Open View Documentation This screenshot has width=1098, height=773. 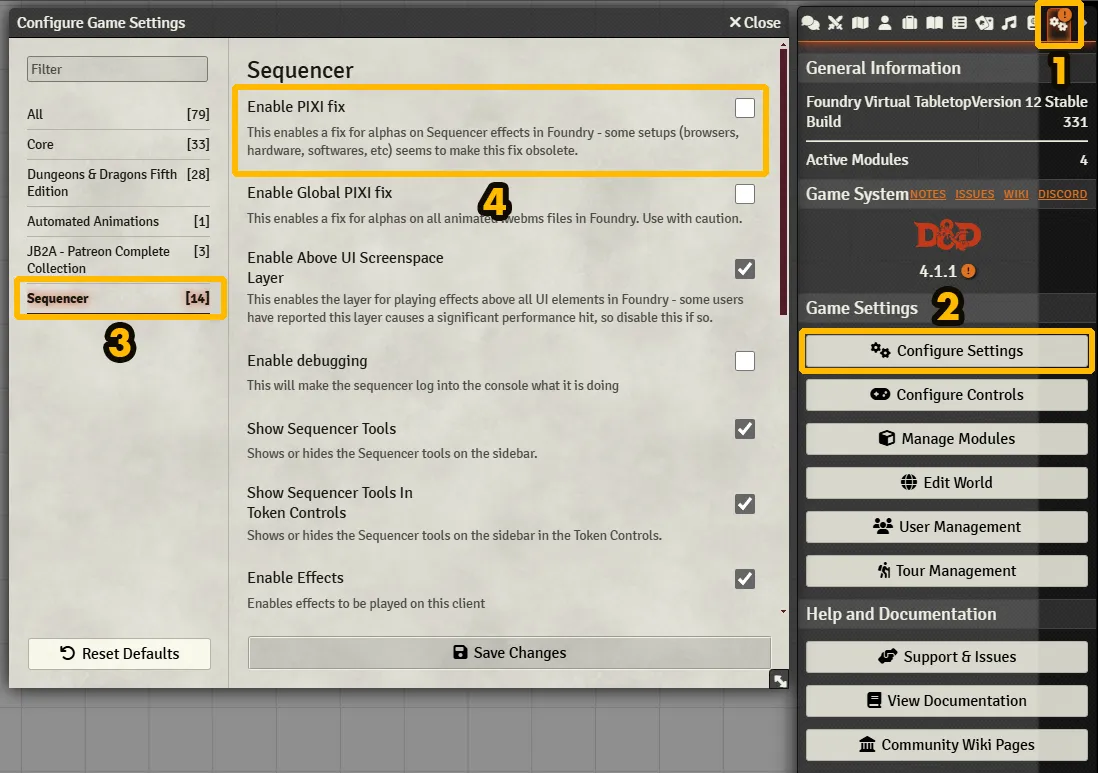pyautogui.click(x=947, y=701)
